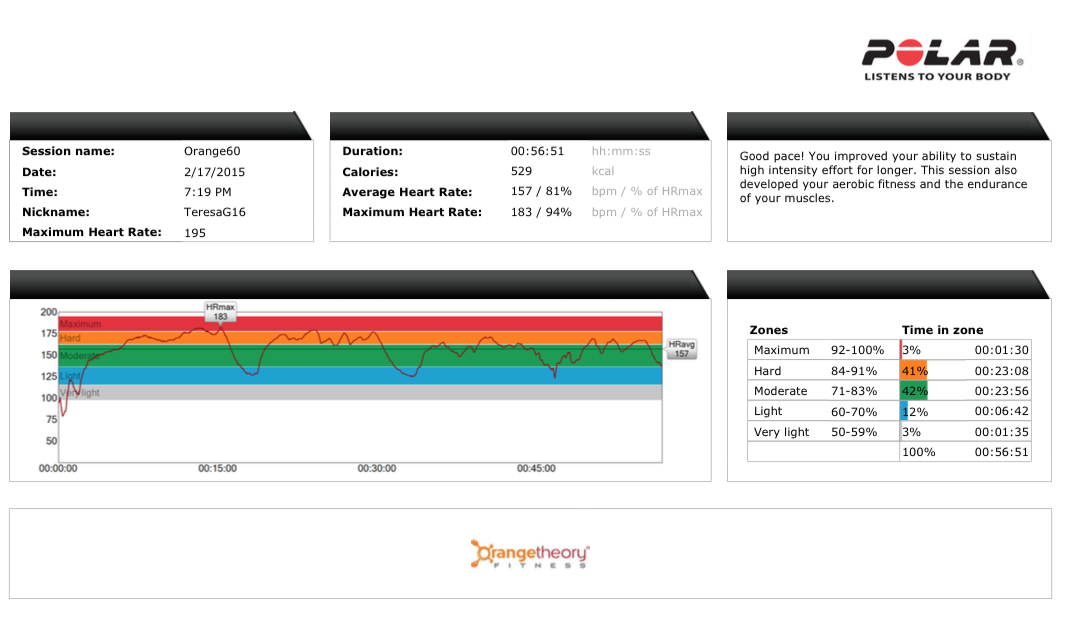This screenshot has height=626, width=1078.
Task: Click the orange 41% Hard time bar
Action: coord(914,371)
